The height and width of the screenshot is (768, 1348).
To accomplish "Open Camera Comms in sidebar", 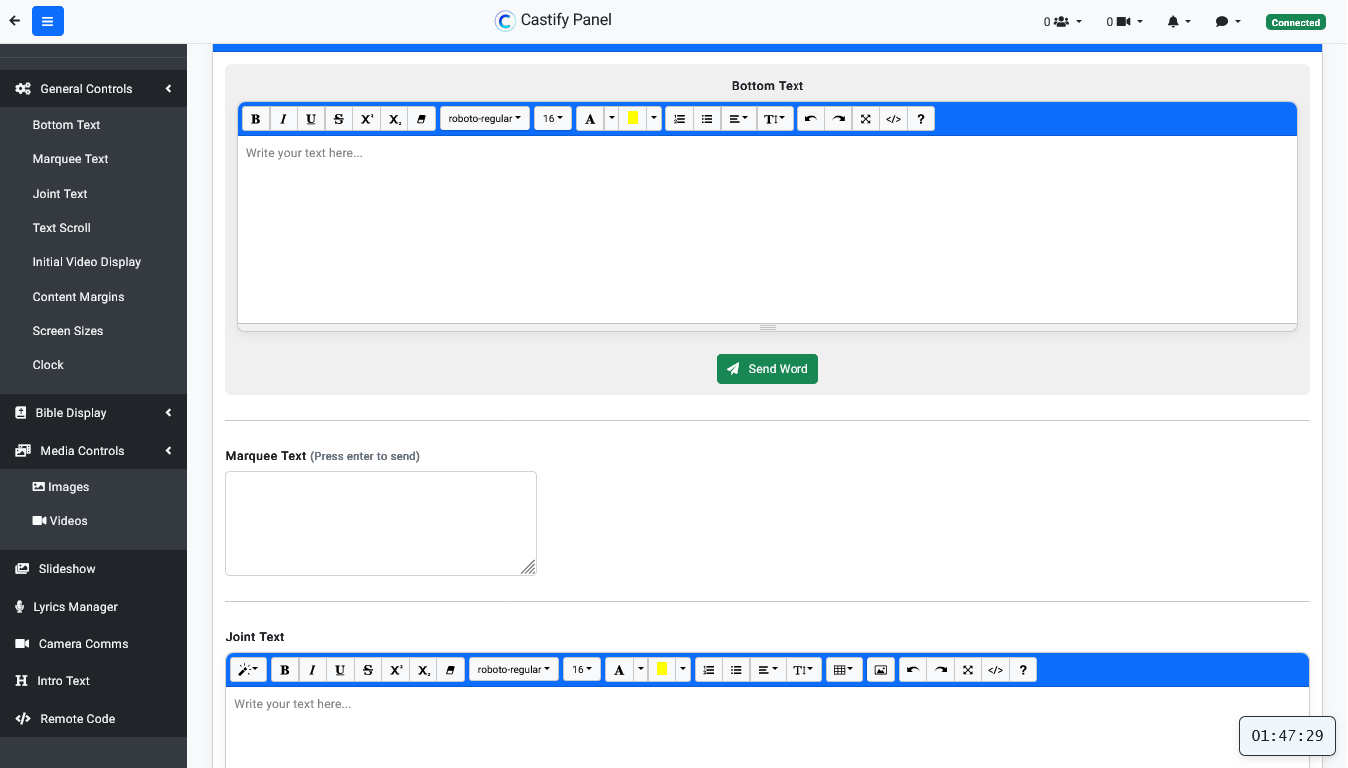I will click(x=93, y=644).
